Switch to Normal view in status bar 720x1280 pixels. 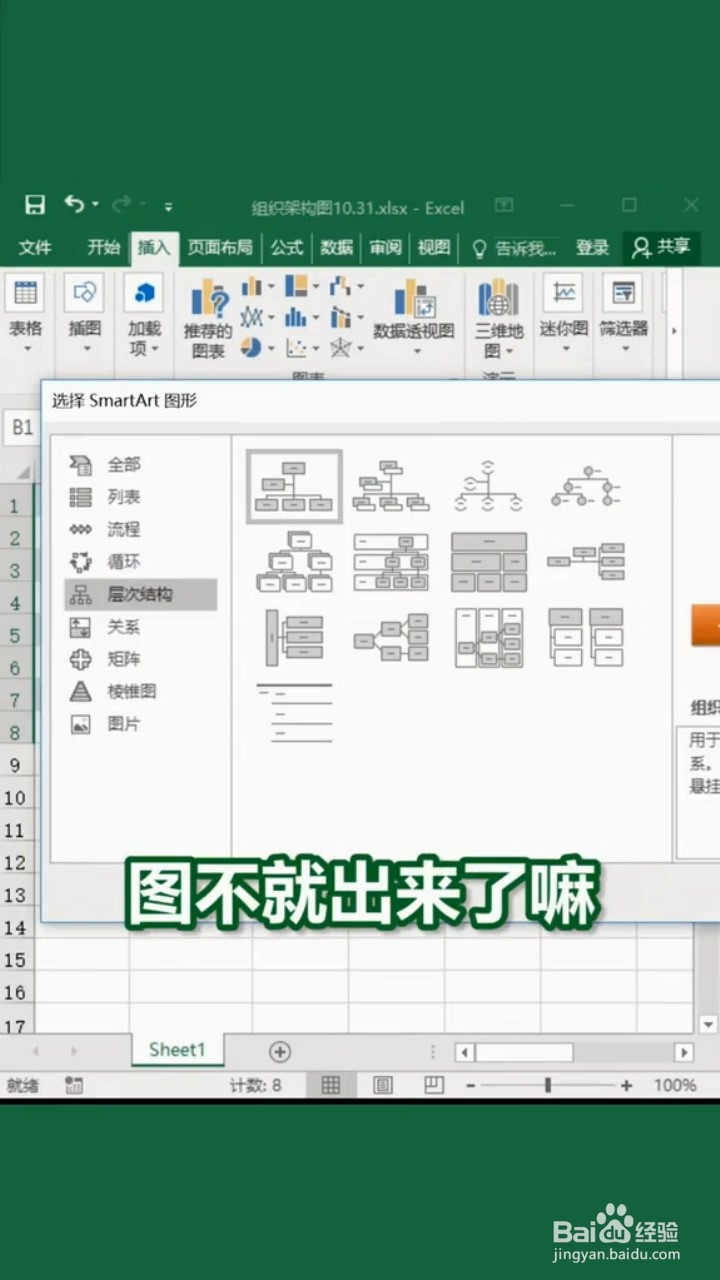coord(331,1085)
